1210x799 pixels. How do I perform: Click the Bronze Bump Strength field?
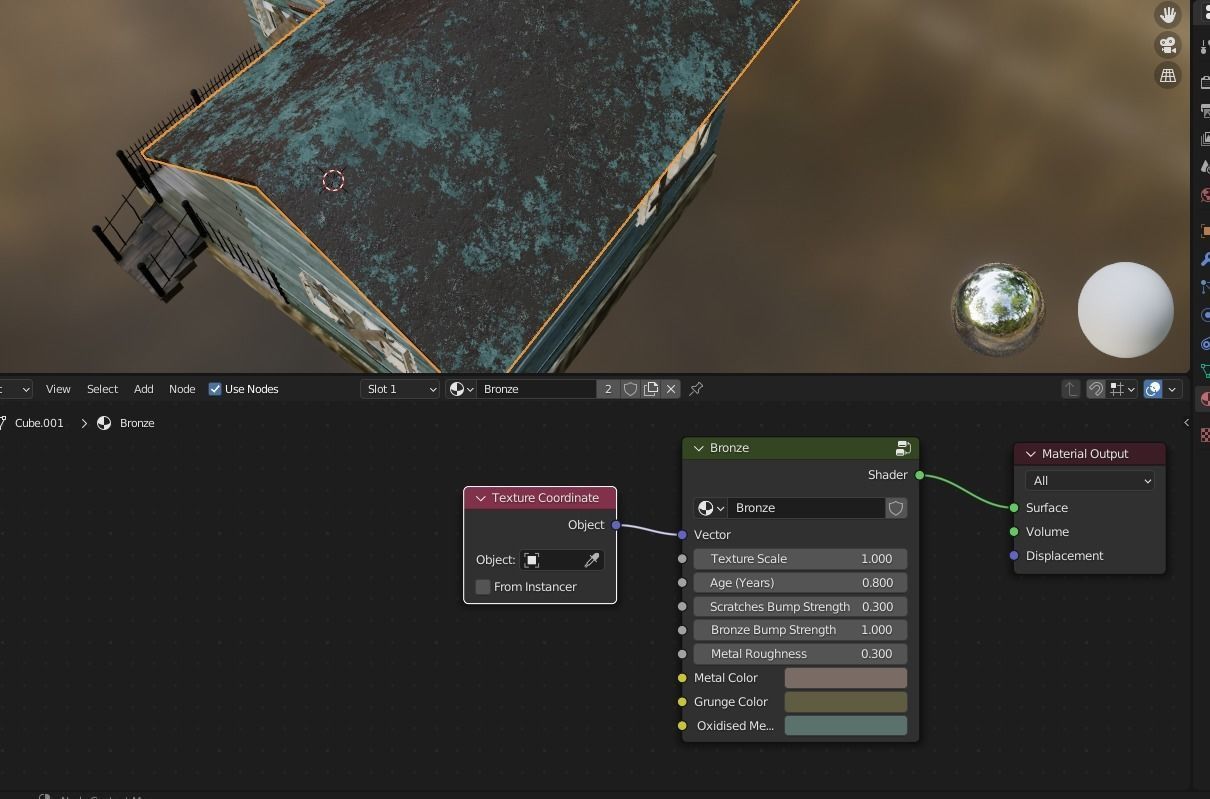point(800,630)
